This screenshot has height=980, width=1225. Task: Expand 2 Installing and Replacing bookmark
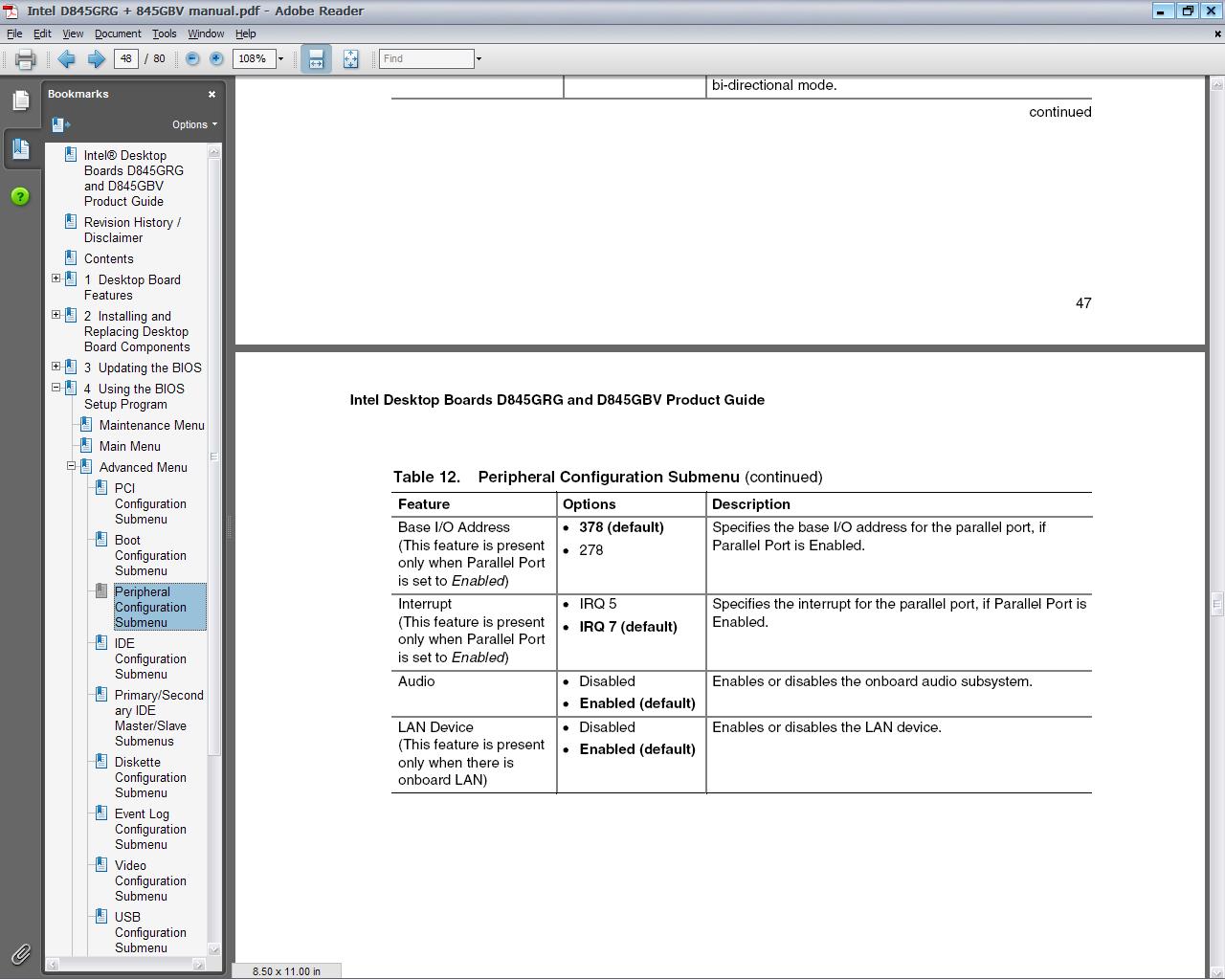56,315
